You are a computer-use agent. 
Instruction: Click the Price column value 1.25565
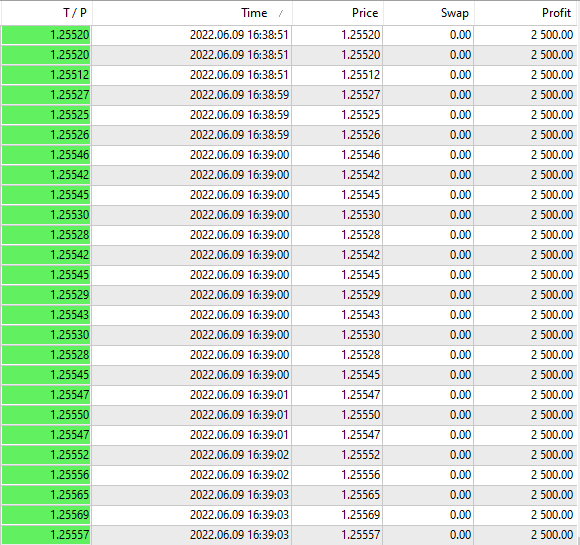point(360,495)
